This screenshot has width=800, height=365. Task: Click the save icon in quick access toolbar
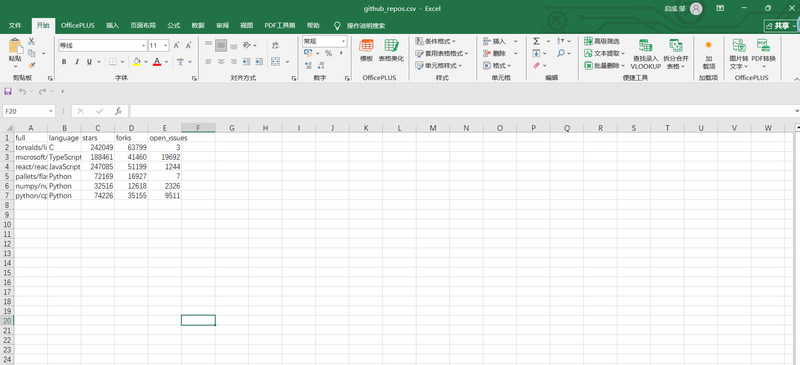[8, 91]
